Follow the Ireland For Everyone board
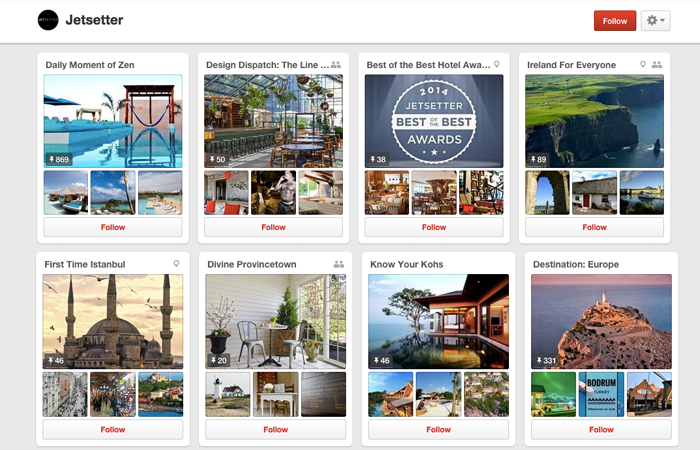The height and width of the screenshot is (450, 700). pyautogui.click(x=594, y=227)
